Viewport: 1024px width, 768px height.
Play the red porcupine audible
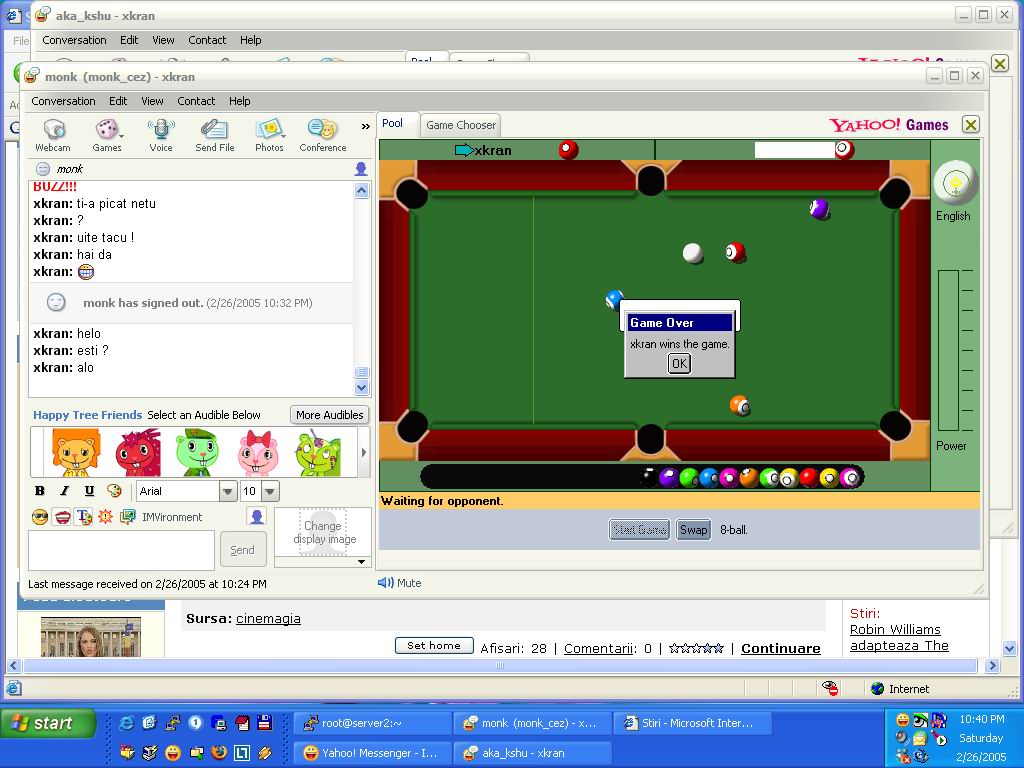click(x=138, y=452)
